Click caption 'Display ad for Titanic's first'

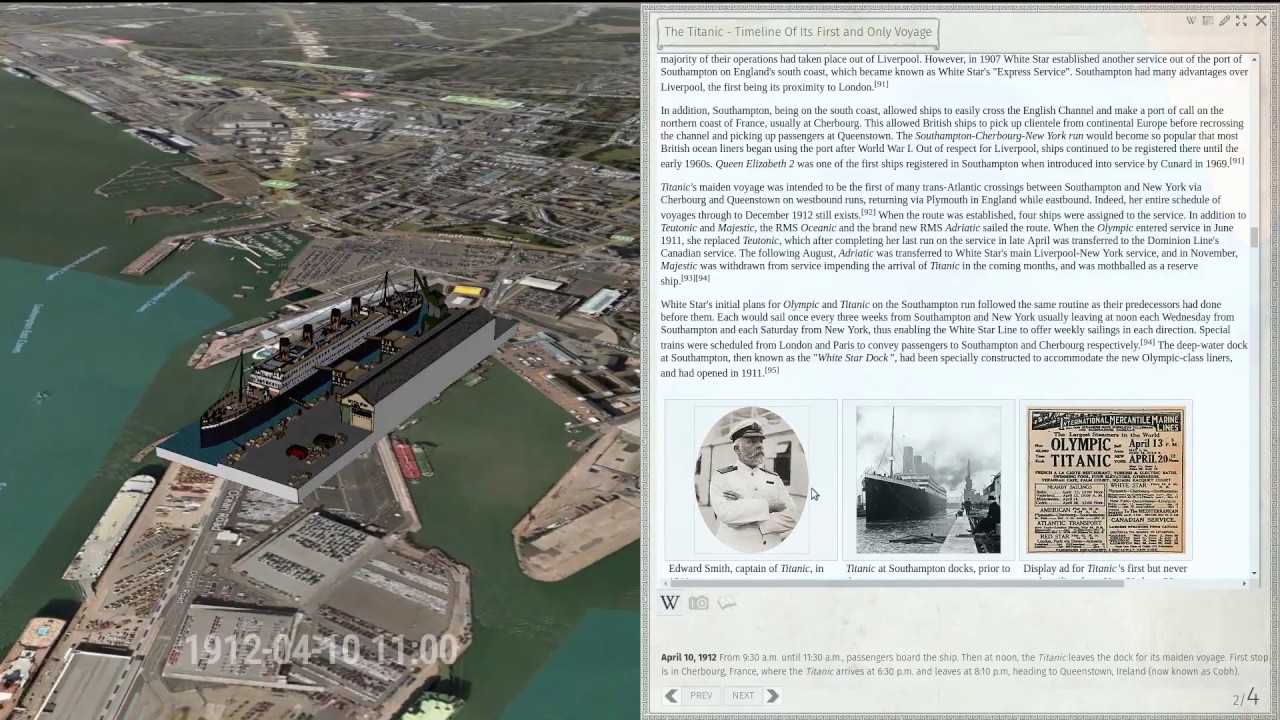[x=1105, y=569]
